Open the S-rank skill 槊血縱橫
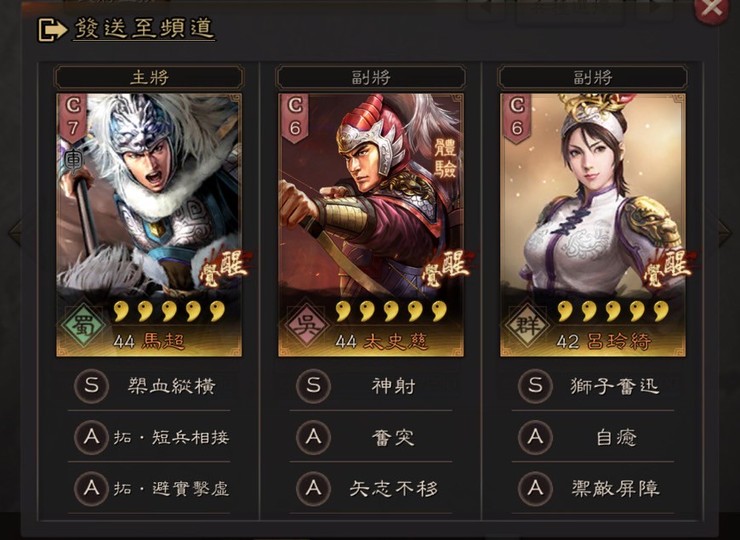The image size is (740, 540). click(x=171, y=386)
